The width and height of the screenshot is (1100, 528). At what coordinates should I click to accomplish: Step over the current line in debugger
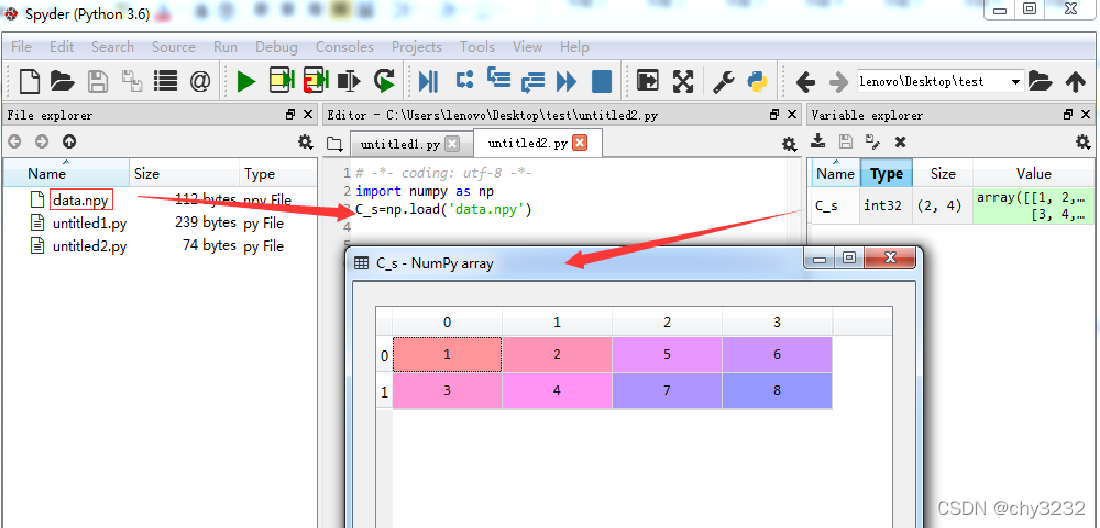464,80
